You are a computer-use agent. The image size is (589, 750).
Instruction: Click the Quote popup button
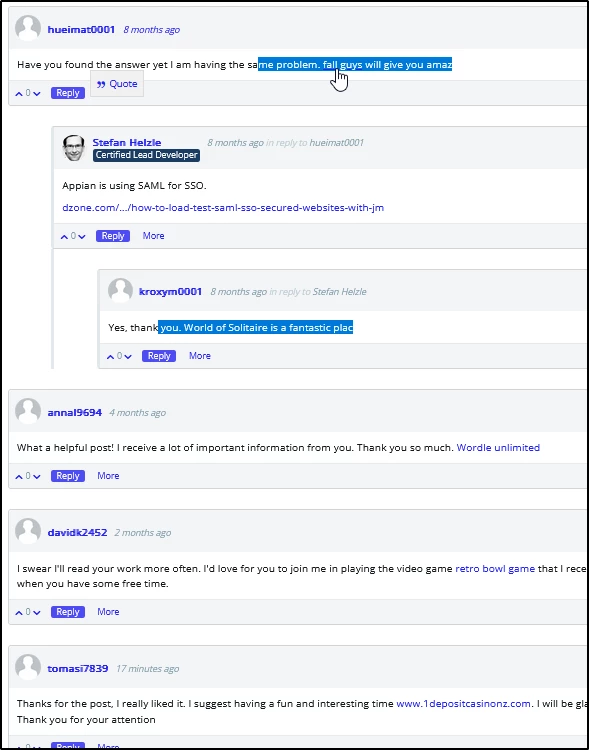(117, 84)
